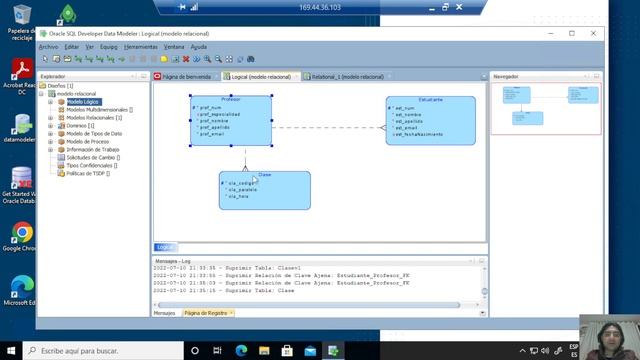Image resolution: width=640 pixels, height=360 pixels.
Task: Open Edge from the taskbar
Action: click(241, 351)
